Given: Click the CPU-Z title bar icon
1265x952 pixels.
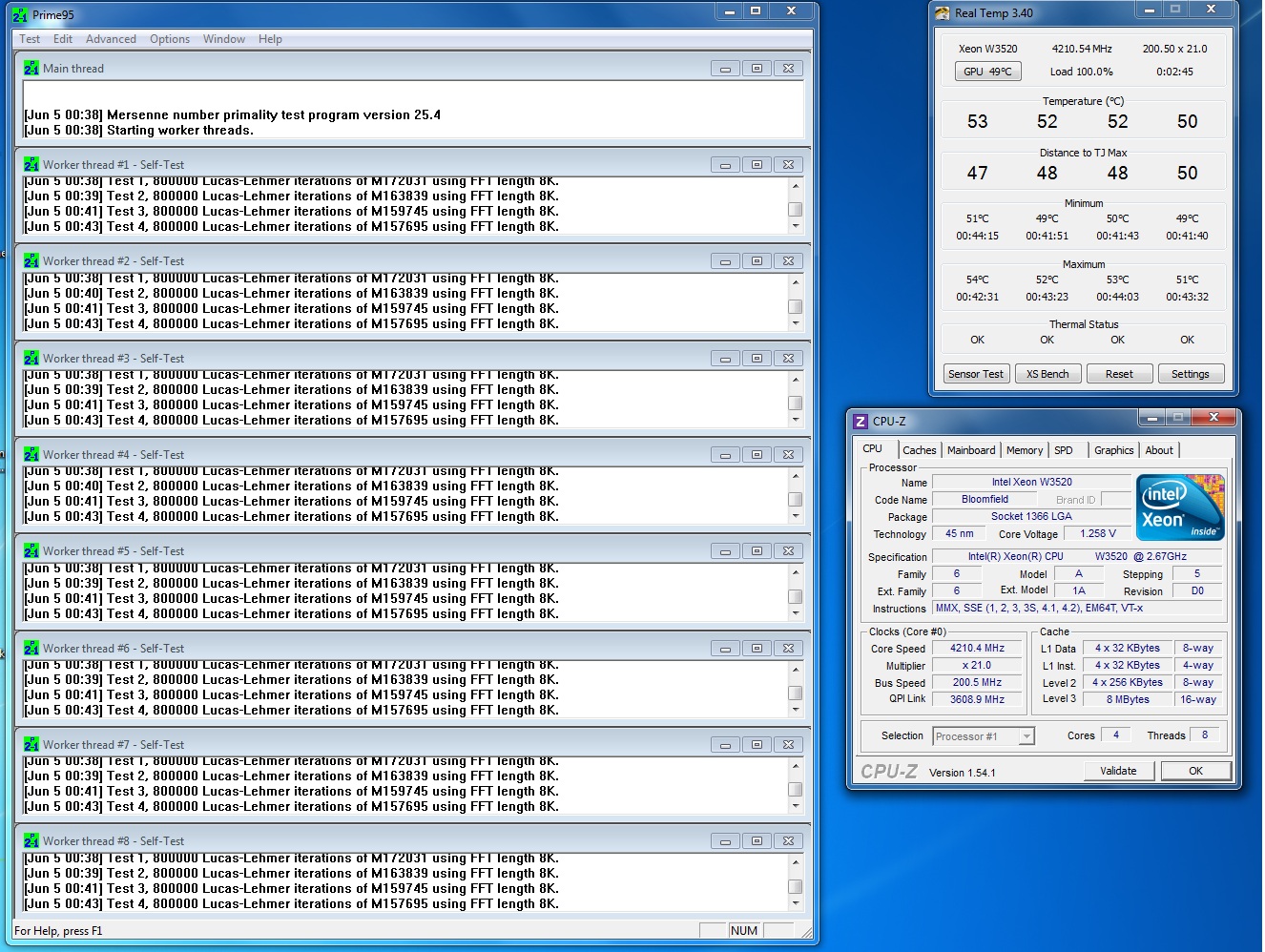Looking at the screenshot, I should tap(861, 421).
